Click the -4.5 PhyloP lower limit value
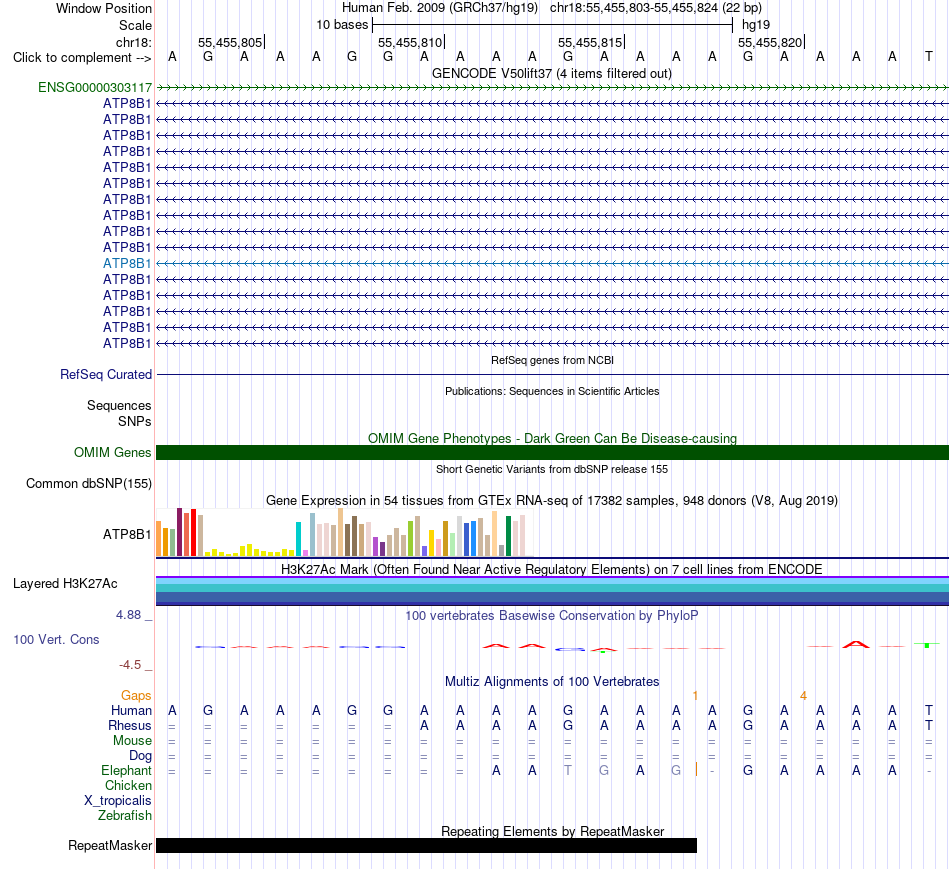This screenshot has height=869, width=950. [130, 665]
